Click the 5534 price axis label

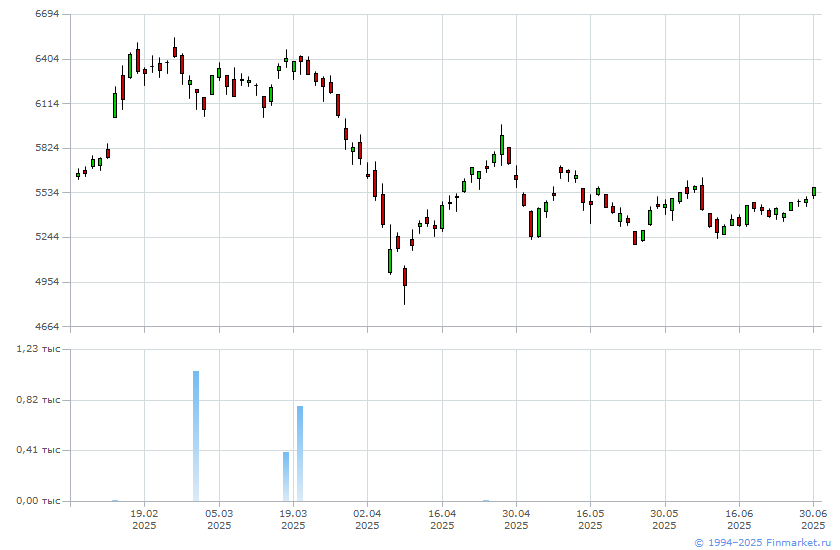pos(47,192)
